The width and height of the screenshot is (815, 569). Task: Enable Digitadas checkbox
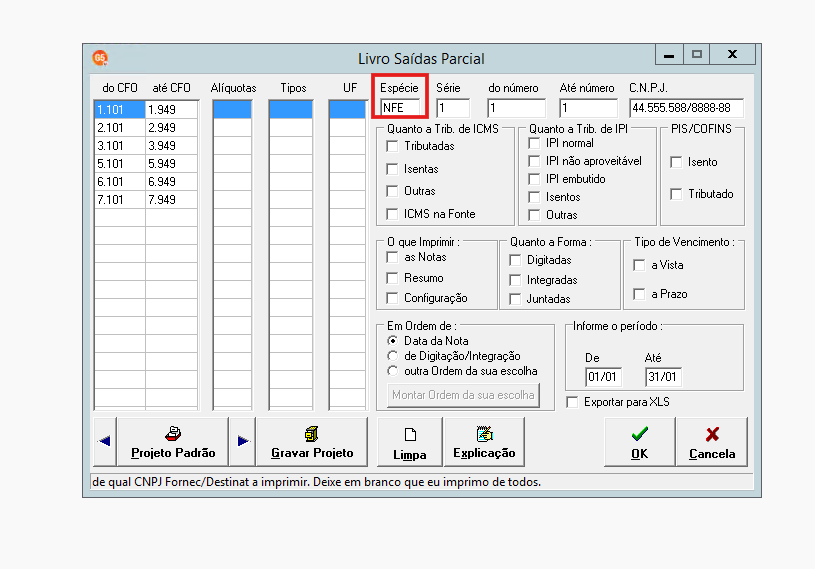tap(515, 260)
